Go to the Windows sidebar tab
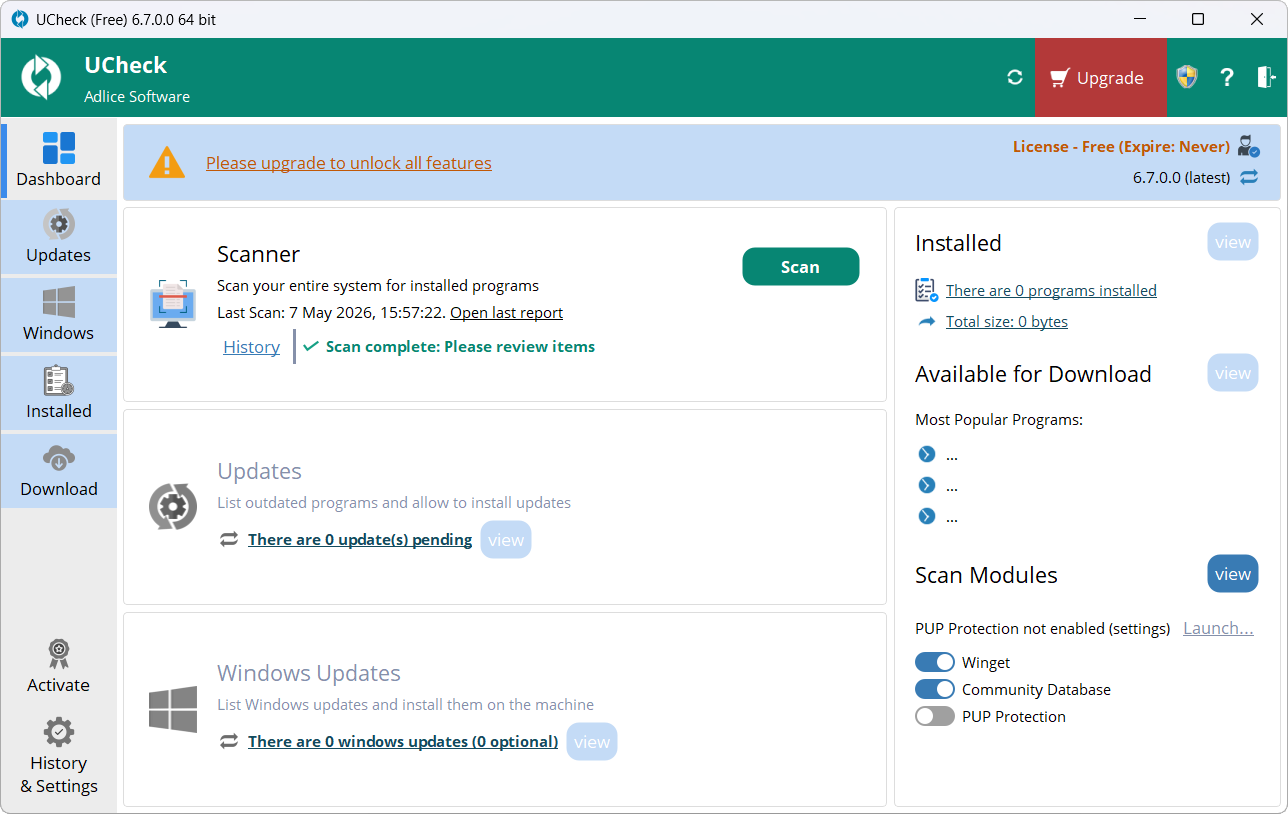 pyautogui.click(x=59, y=315)
